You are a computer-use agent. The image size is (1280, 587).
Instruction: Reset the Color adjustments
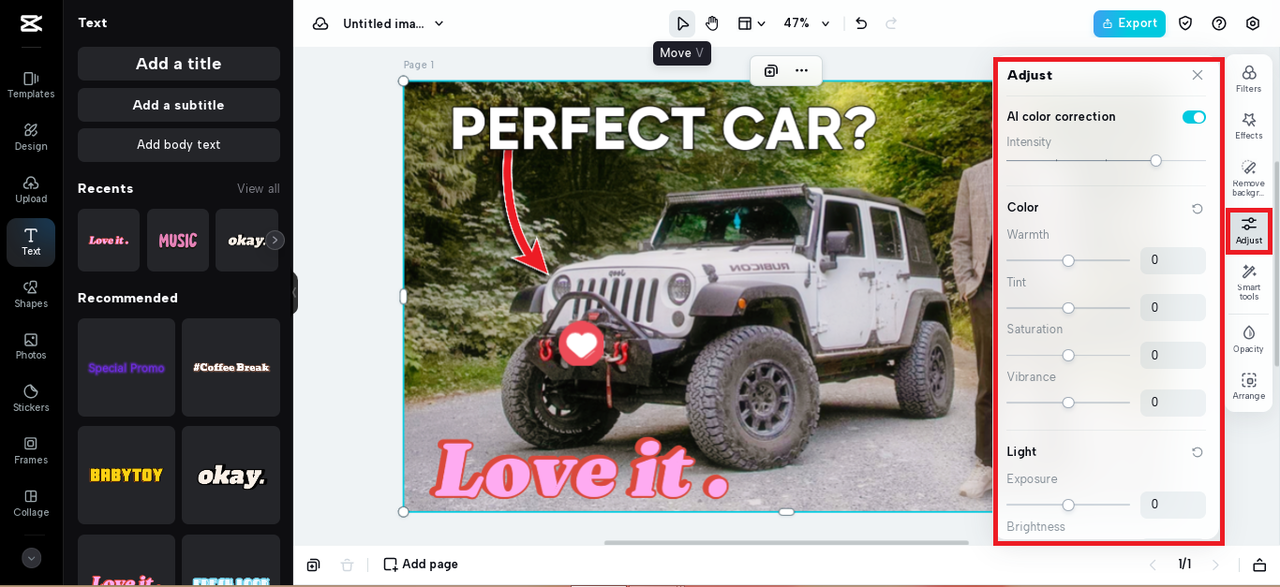[1197, 208]
